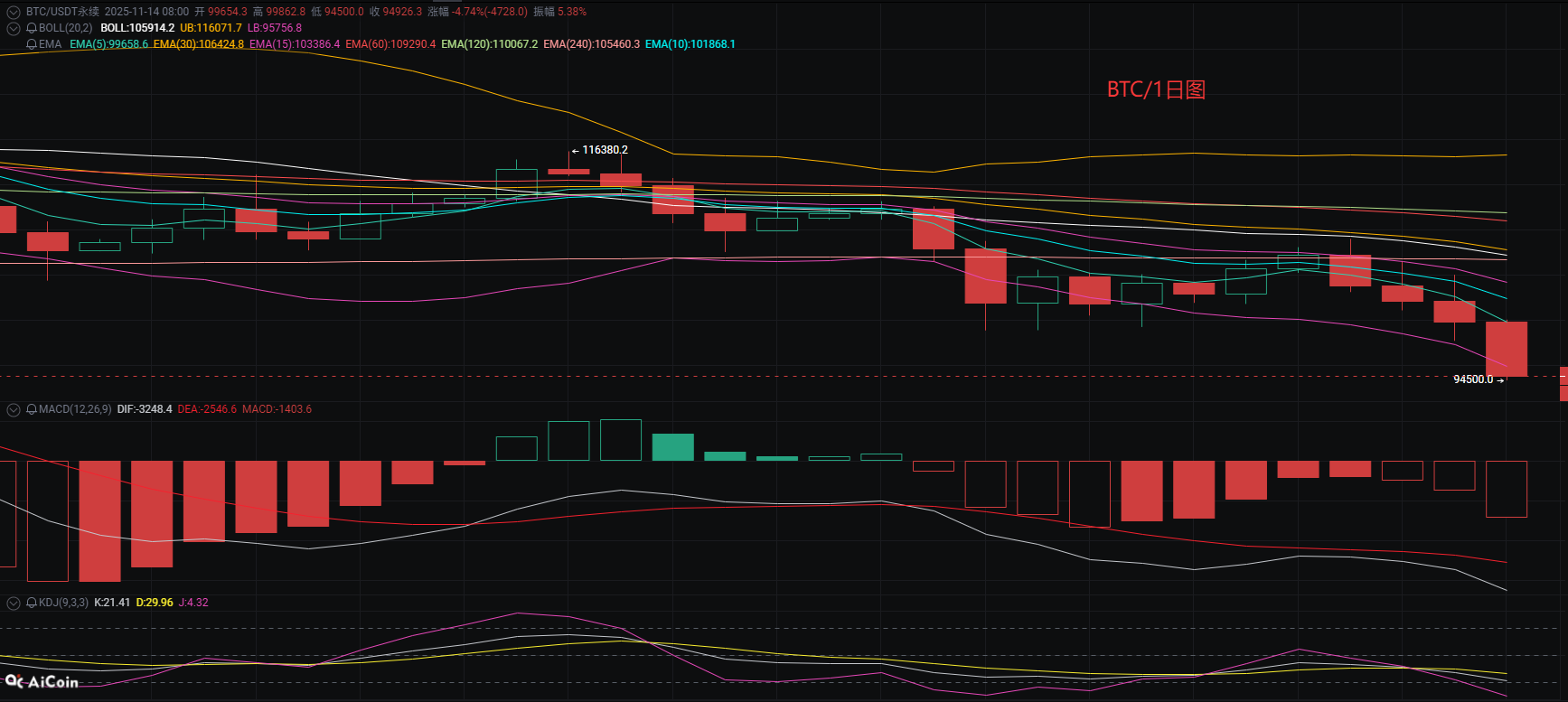Select the EMA(240) legend value
This screenshot has height=702, width=1568.
pos(591,44)
